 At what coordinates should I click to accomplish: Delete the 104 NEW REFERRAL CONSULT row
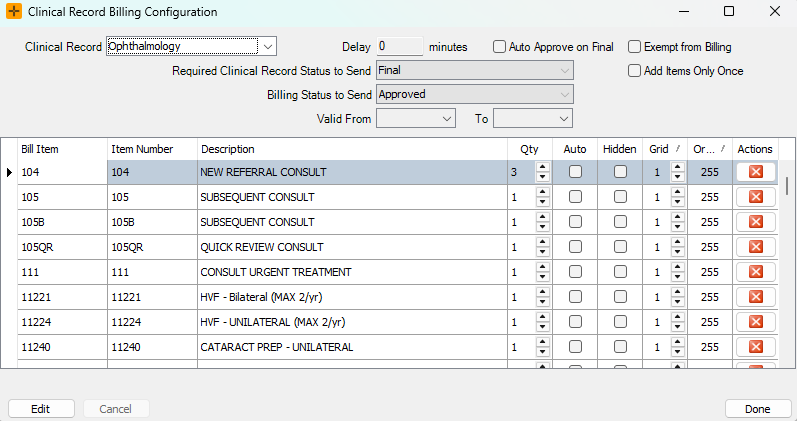[x=756, y=172]
